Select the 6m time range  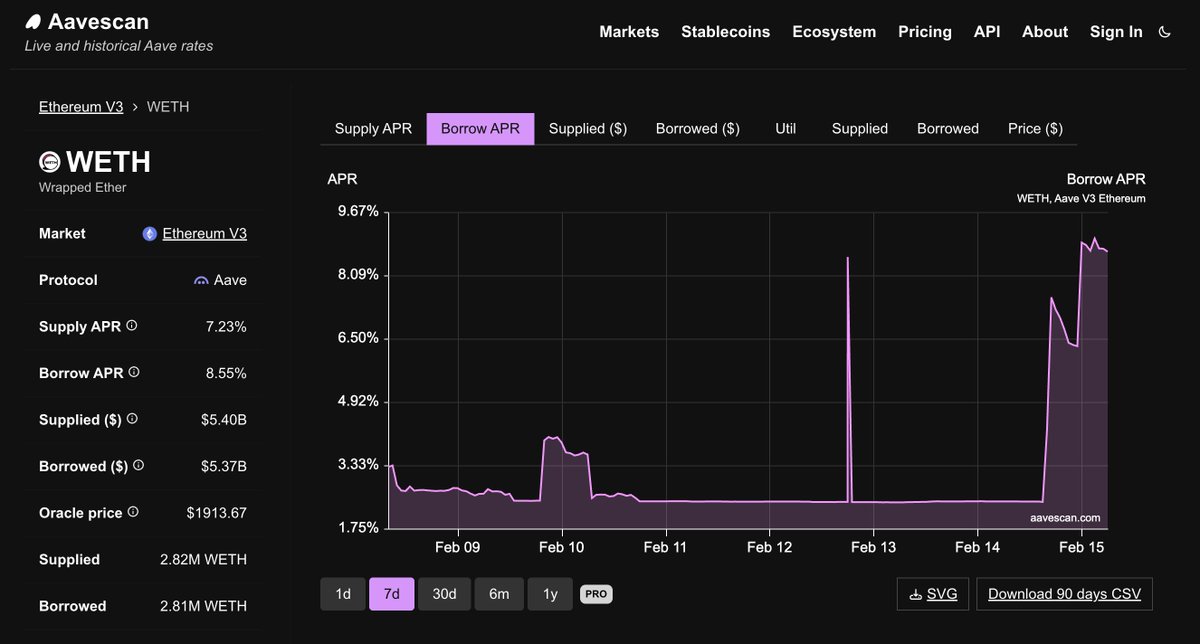499,594
